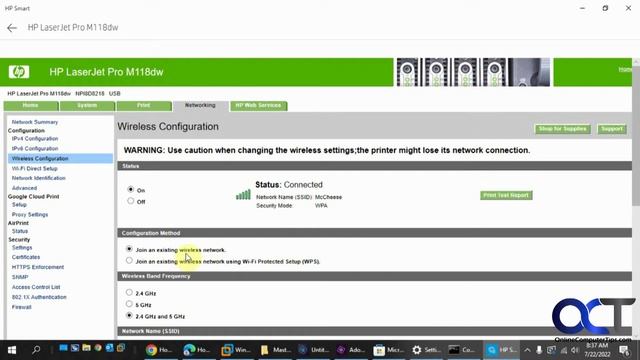This screenshot has width=640, height=360.
Task: Click the HP logo in the green banner
Action: coord(19,72)
